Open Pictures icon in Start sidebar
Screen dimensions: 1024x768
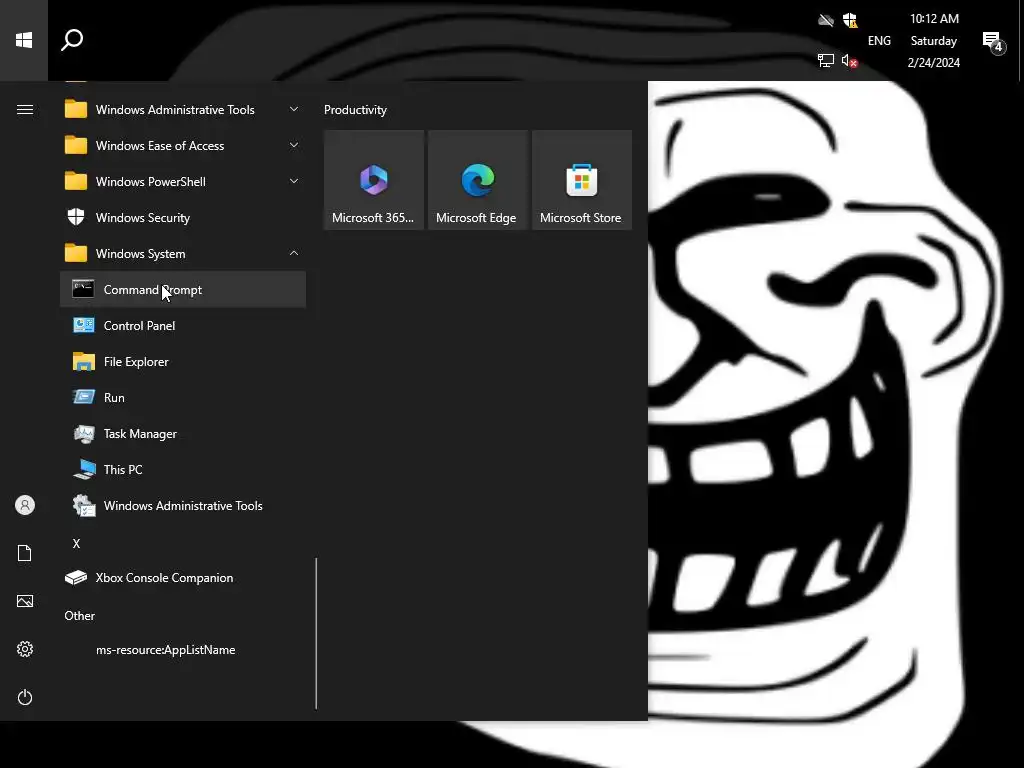(x=25, y=601)
